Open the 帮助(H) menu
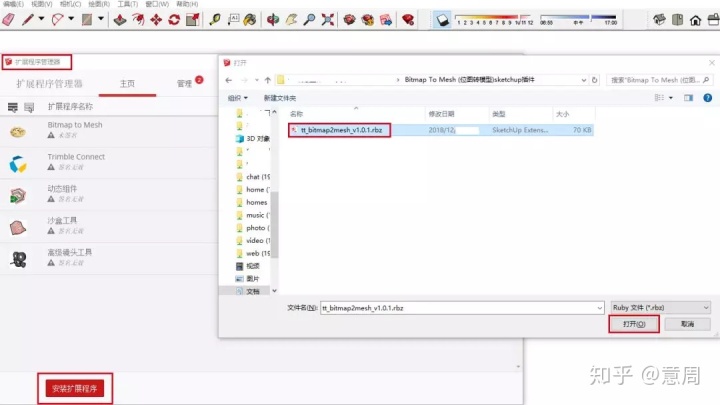 [187, 4]
